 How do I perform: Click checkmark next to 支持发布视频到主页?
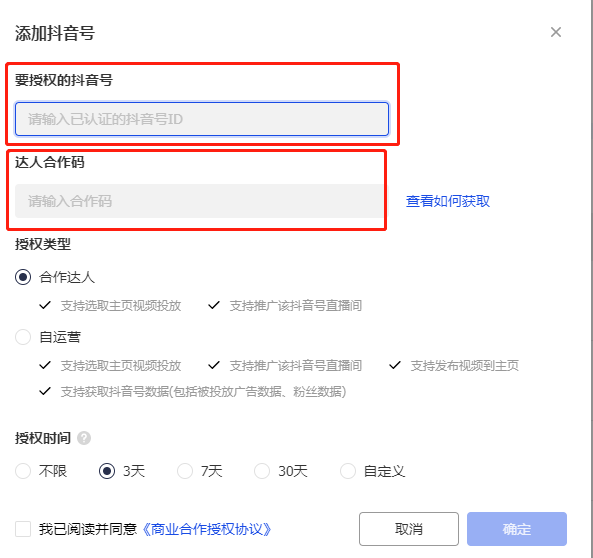395,365
